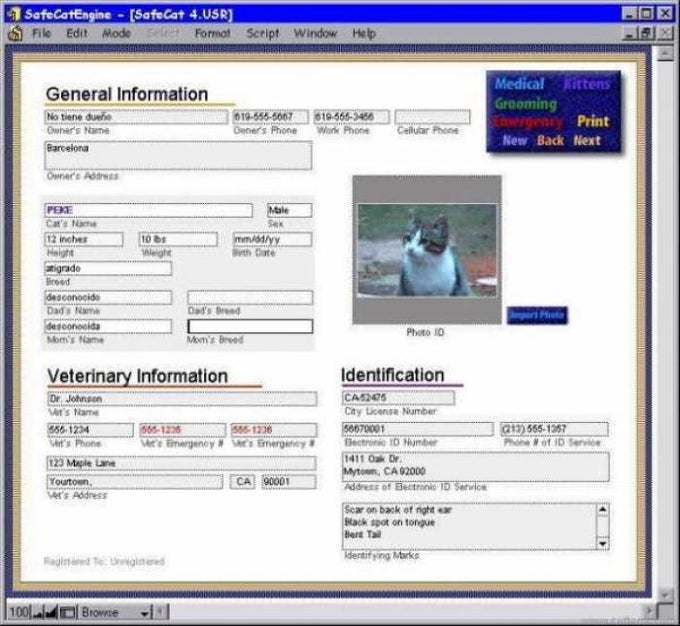Restore the inner document window
Screen dimensions: 680x626
click(646, 33)
